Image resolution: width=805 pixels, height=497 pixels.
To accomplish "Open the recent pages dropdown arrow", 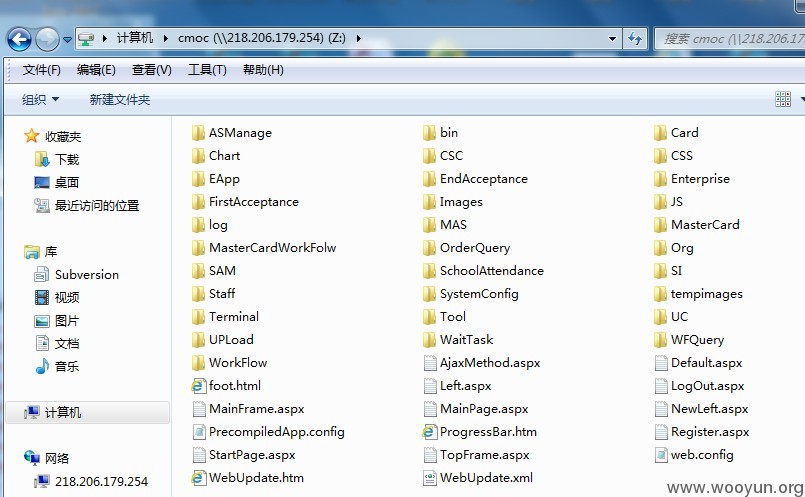I will [67, 40].
